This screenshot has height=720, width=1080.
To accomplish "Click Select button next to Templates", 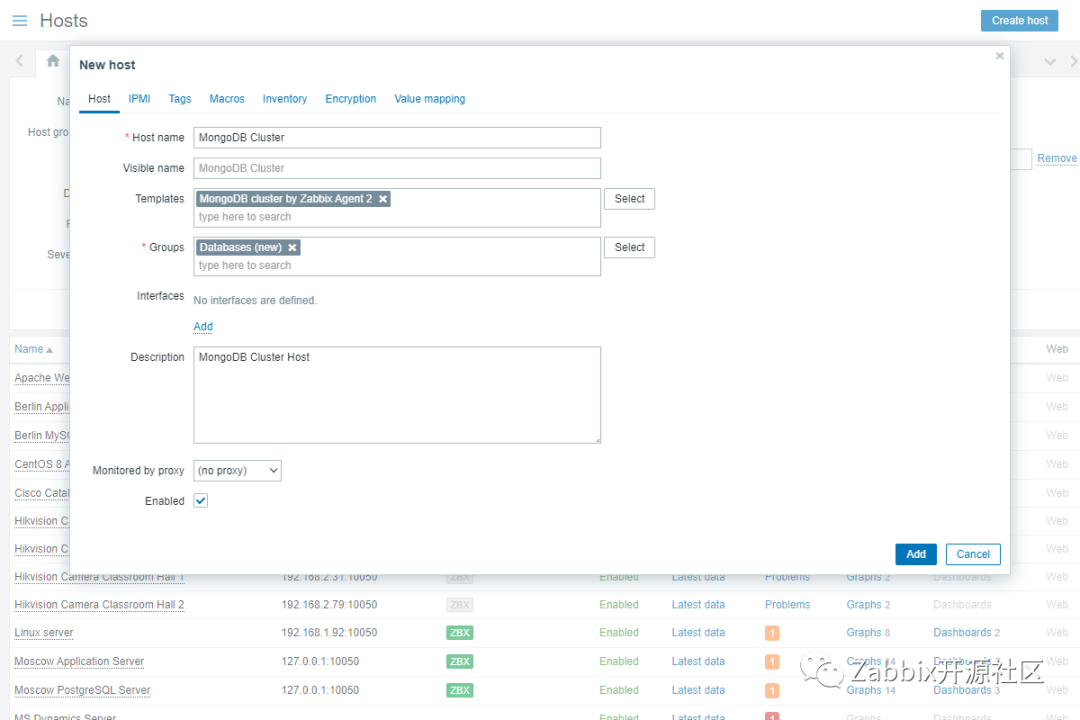I will click(x=629, y=199).
